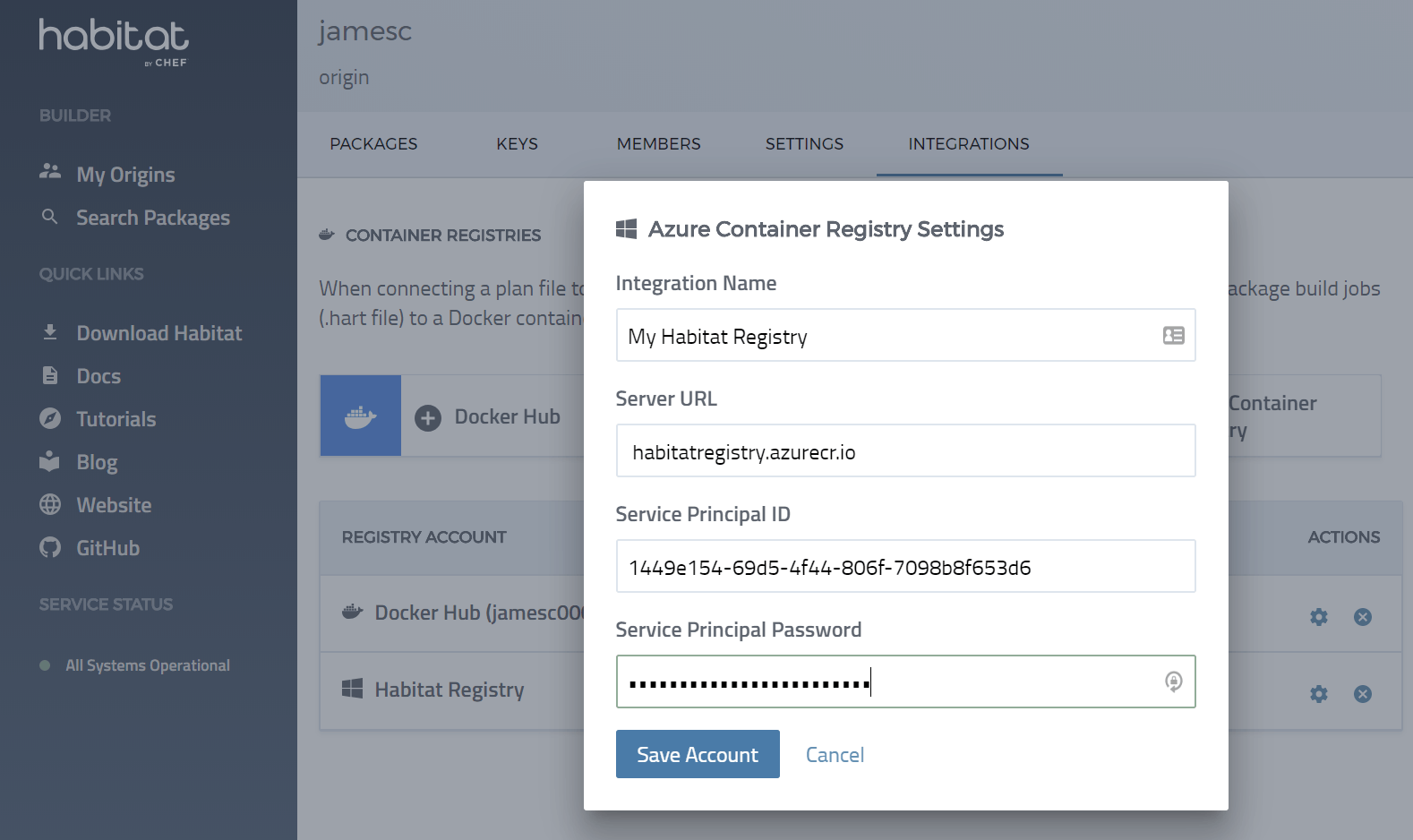Click the Server URL input field
Screen dimensions: 1413x840
(904, 451)
